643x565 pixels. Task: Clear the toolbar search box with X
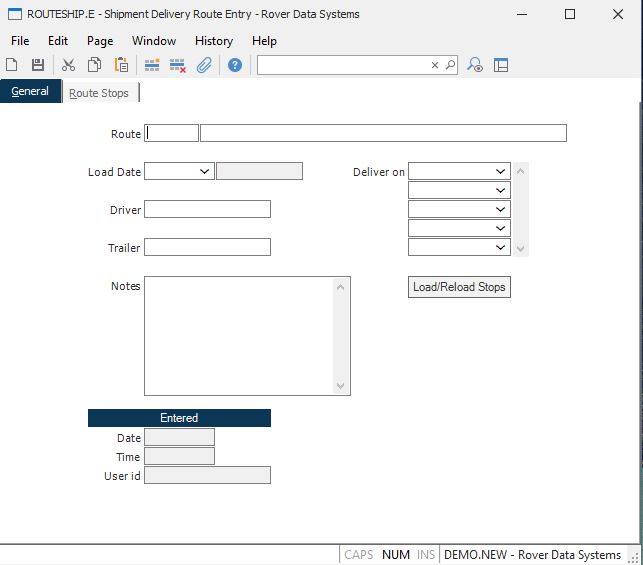point(435,65)
